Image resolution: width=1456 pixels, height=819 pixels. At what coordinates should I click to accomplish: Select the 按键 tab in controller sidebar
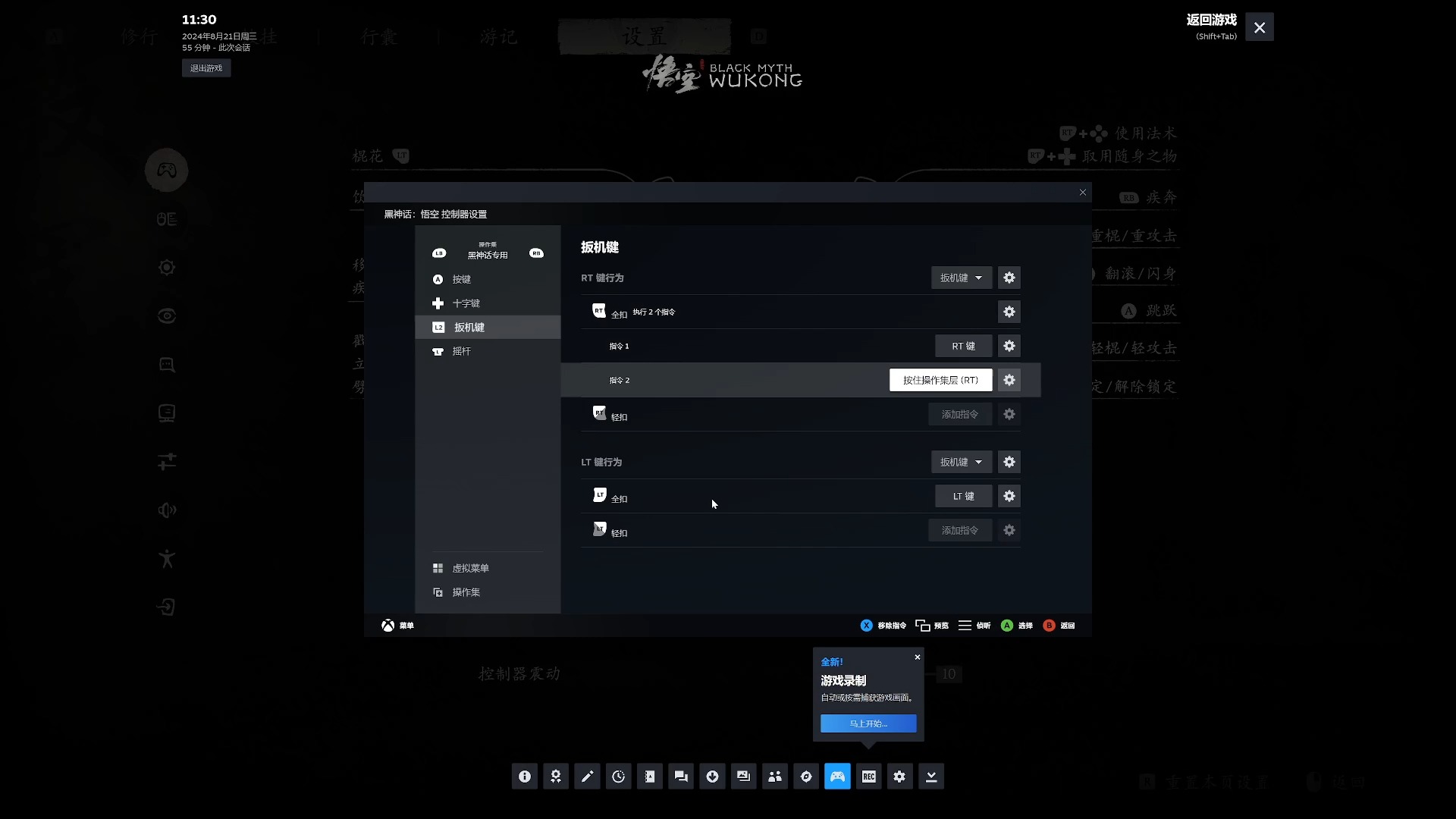pyautogui.click(x=461, y=280)
